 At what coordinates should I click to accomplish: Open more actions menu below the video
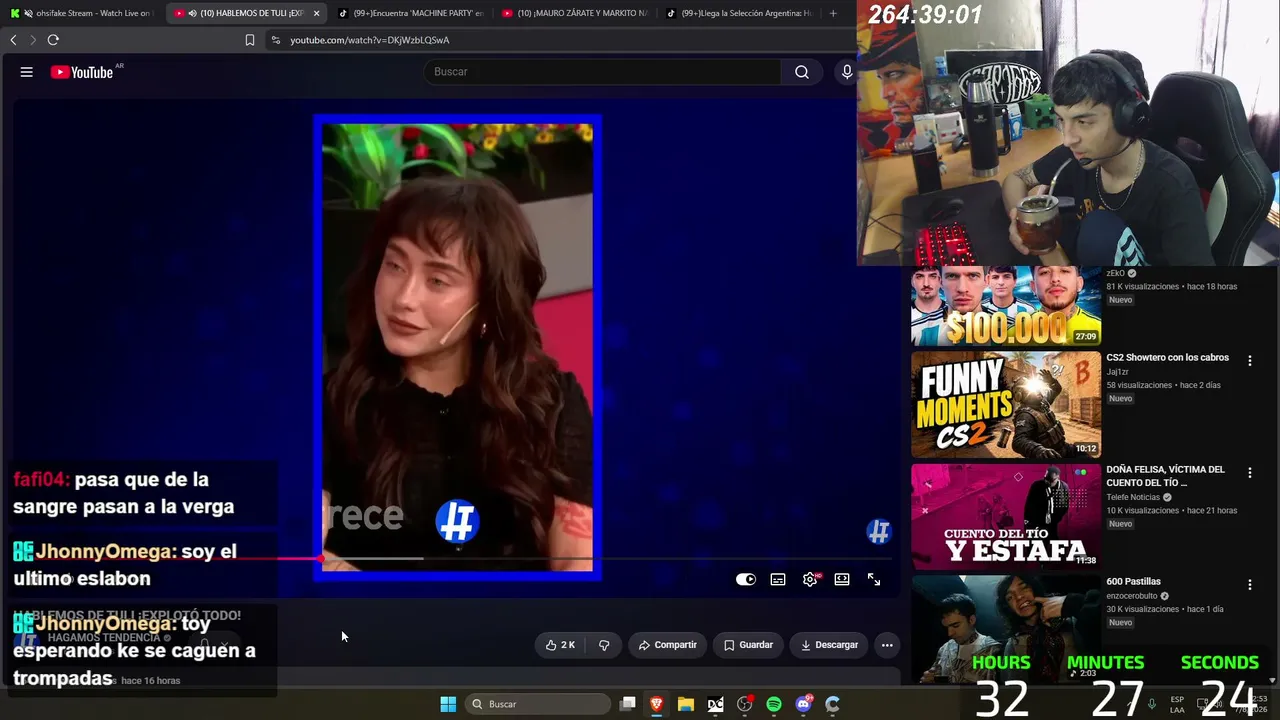[887, 645]
